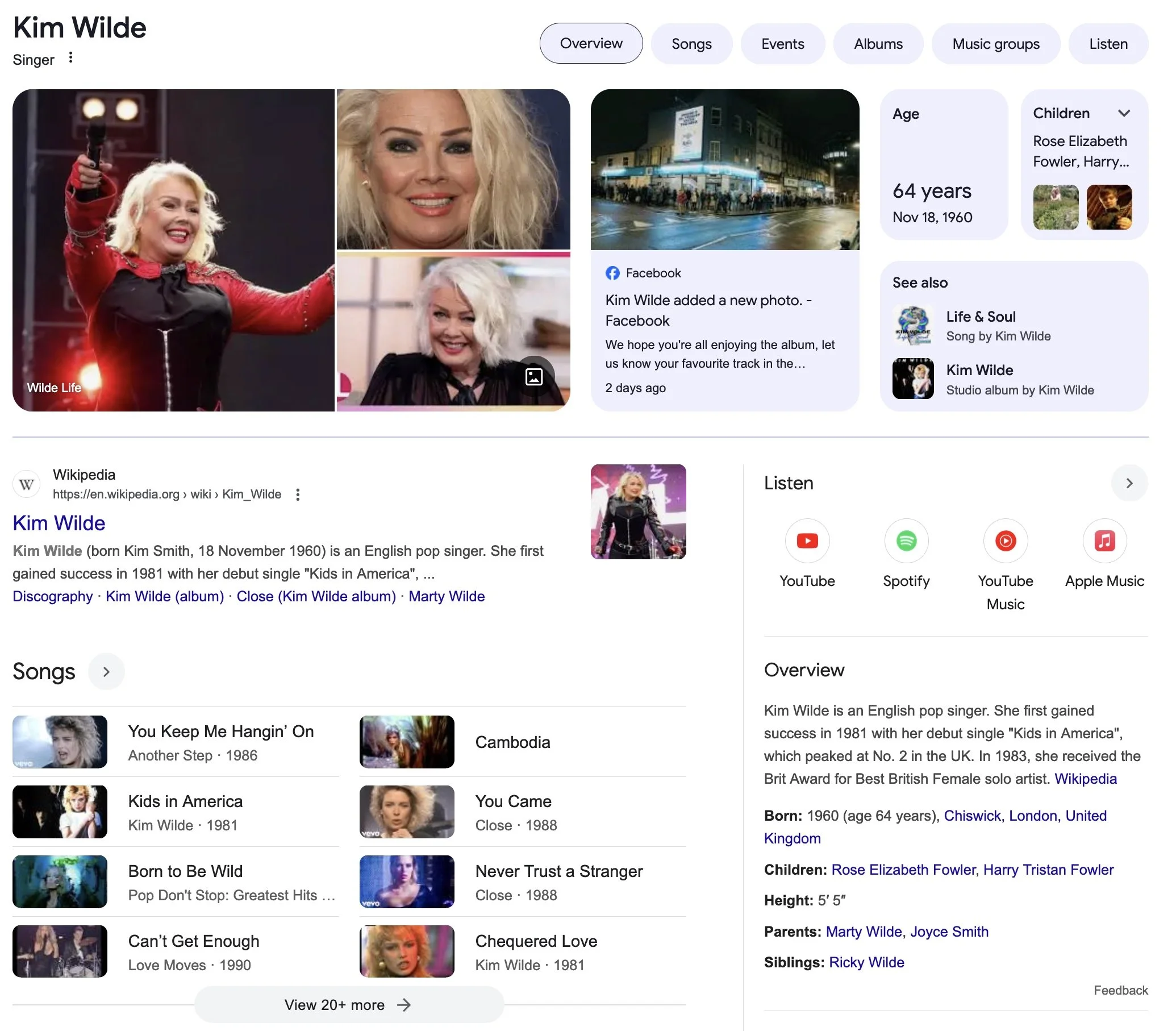Select the Events tab
This screenshot has width=1176, height=1031.
click(782, 44)
